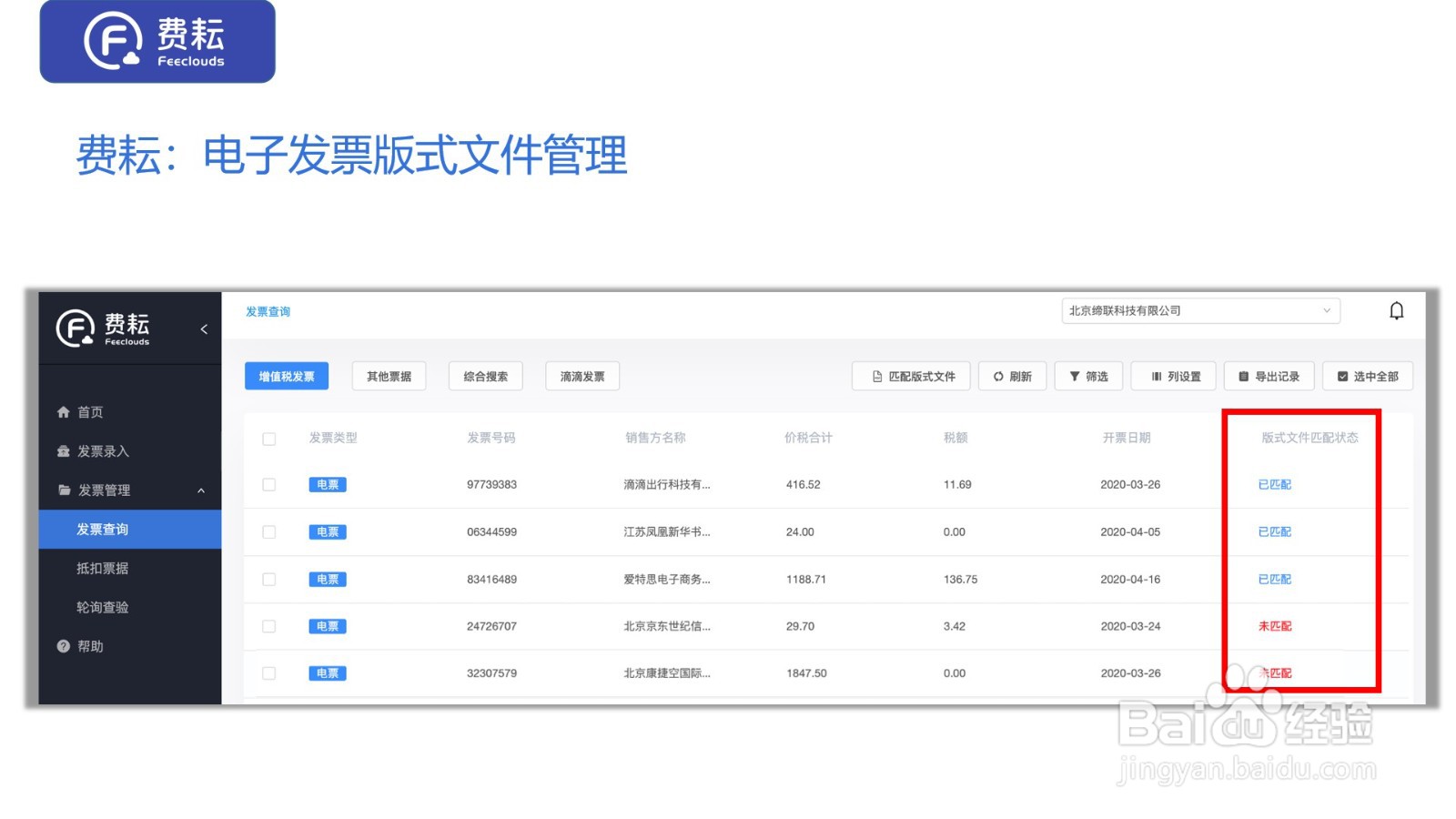Click the amount 1188.71 cell

point(806,580)
